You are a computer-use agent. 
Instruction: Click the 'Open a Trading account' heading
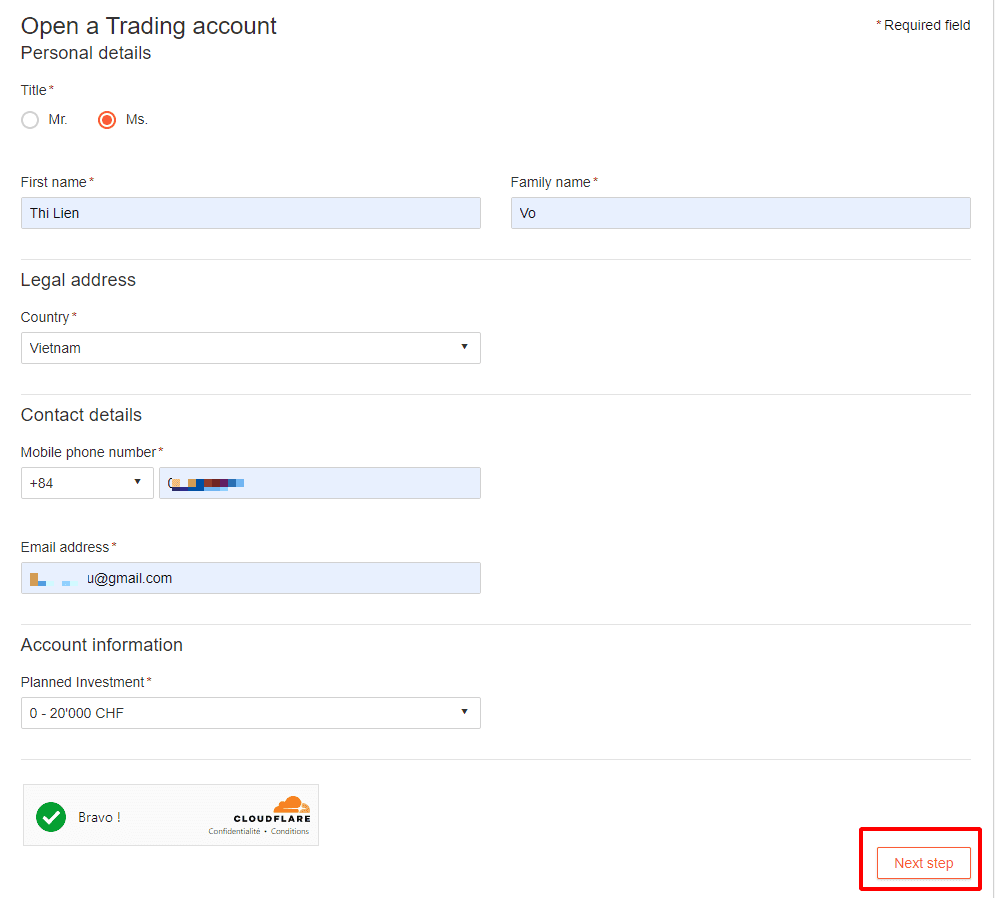148,26
